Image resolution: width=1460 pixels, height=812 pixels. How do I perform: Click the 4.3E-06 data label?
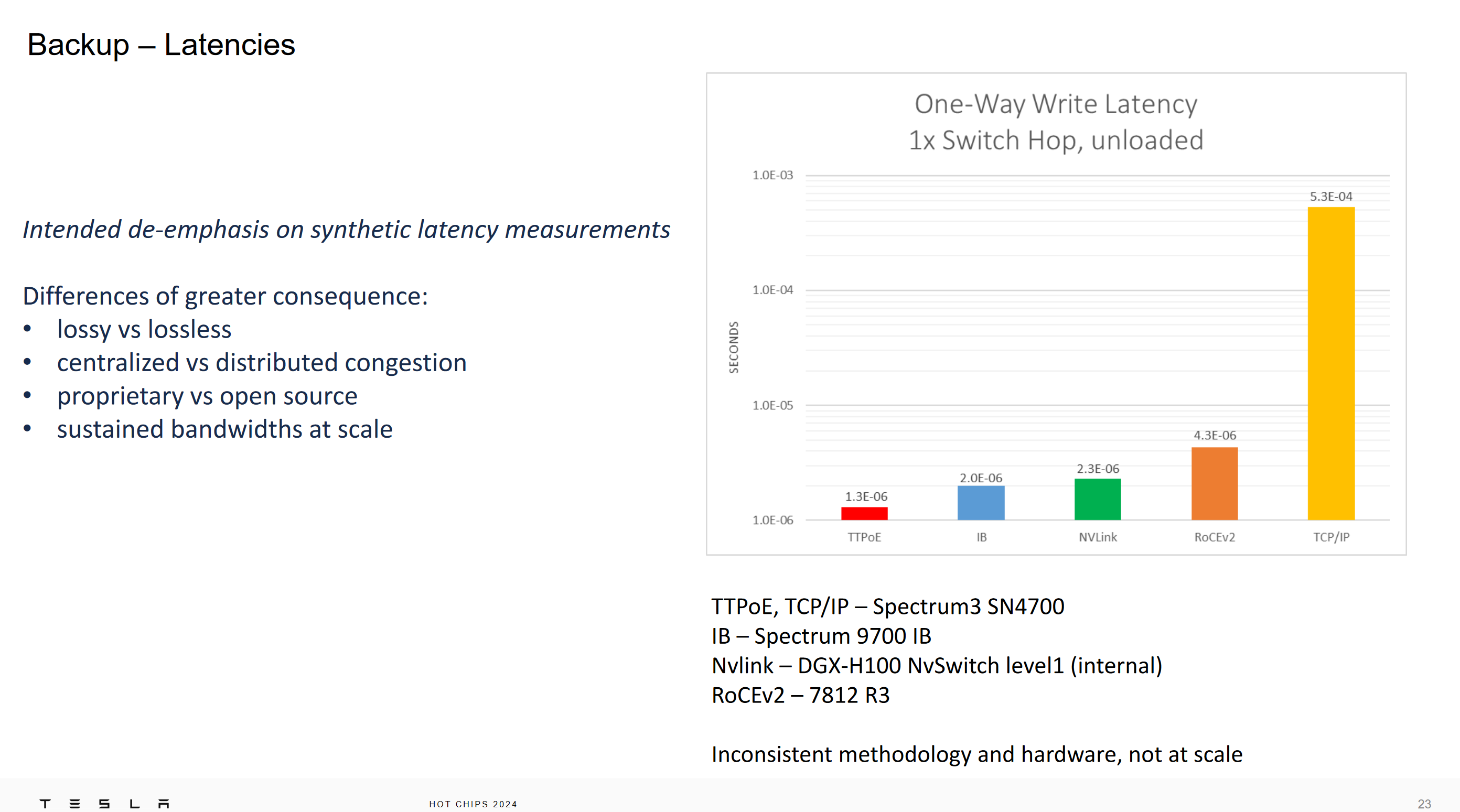(1215, 435)
